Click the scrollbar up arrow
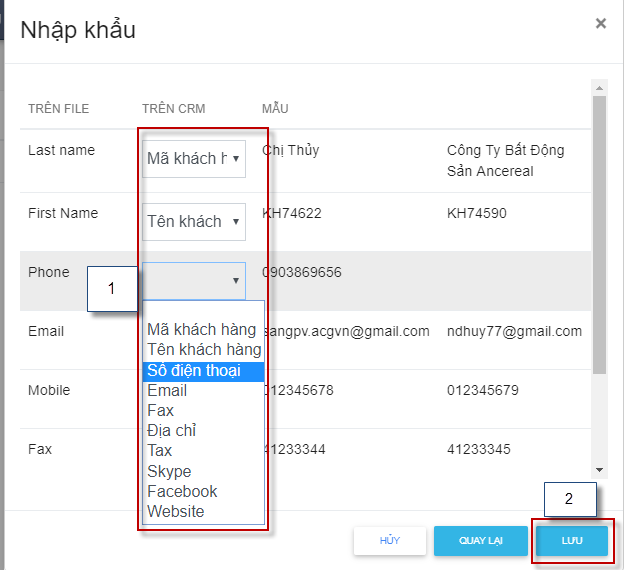This screenshot has width=624, height=570. pyautogui.click(x=599, y=88)
